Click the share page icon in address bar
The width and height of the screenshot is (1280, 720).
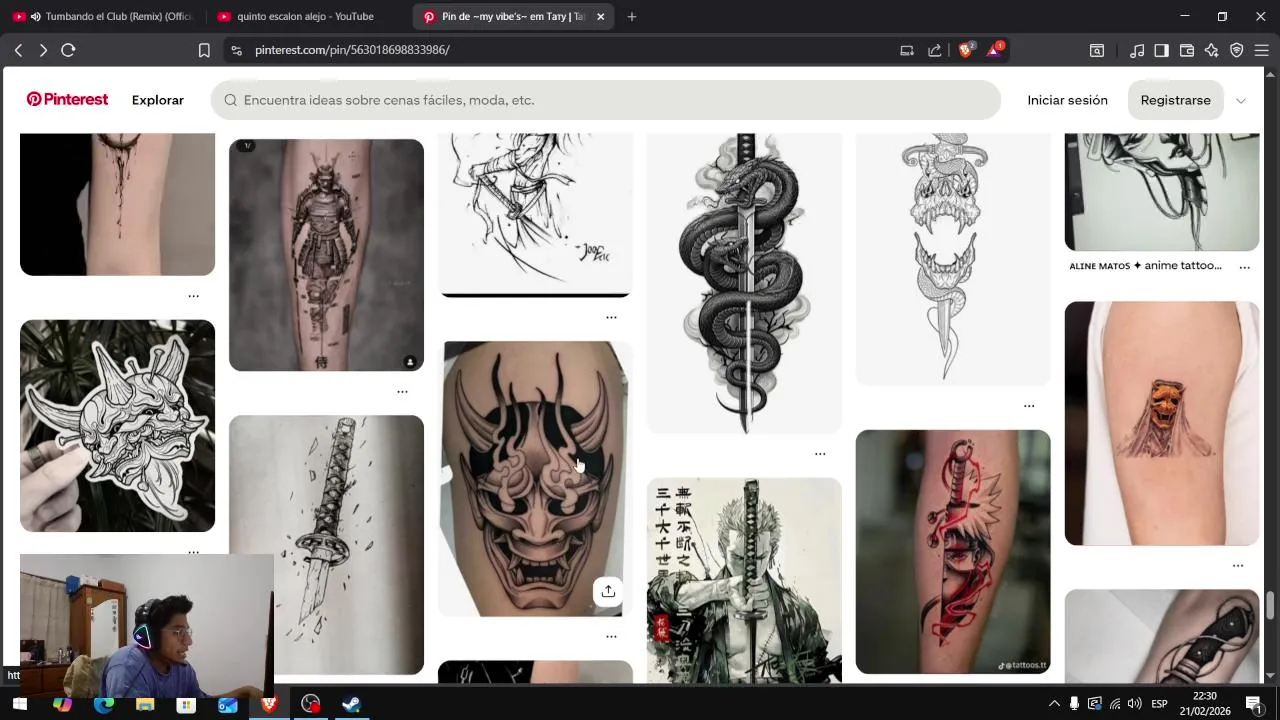935,50
